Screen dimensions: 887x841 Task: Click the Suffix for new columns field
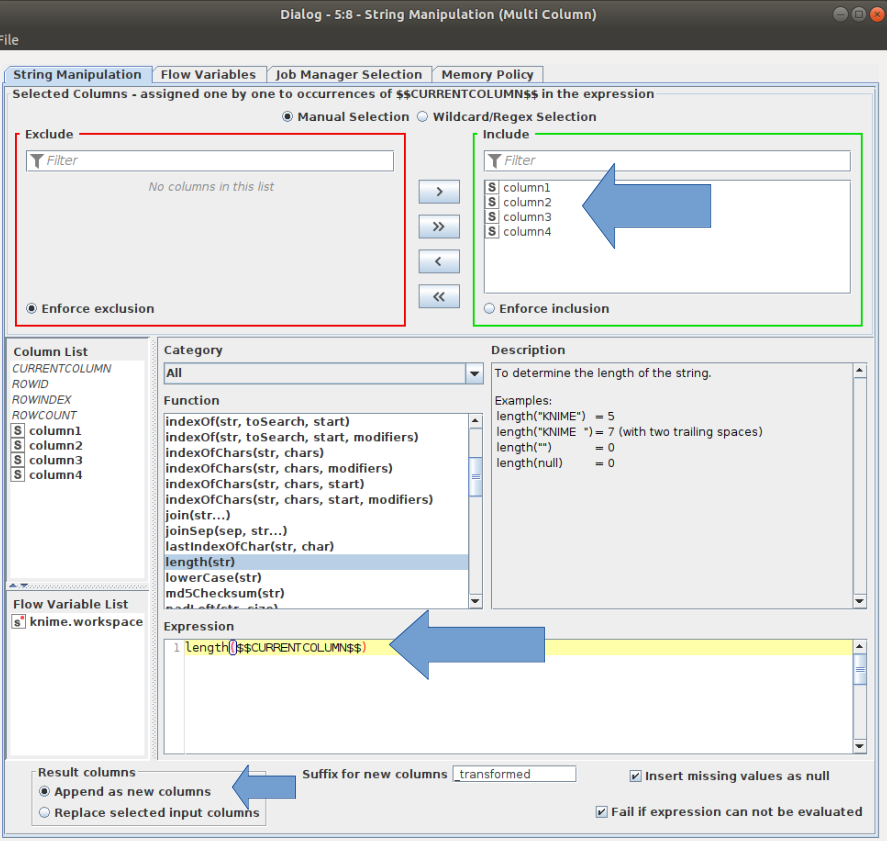coord(514,774)
